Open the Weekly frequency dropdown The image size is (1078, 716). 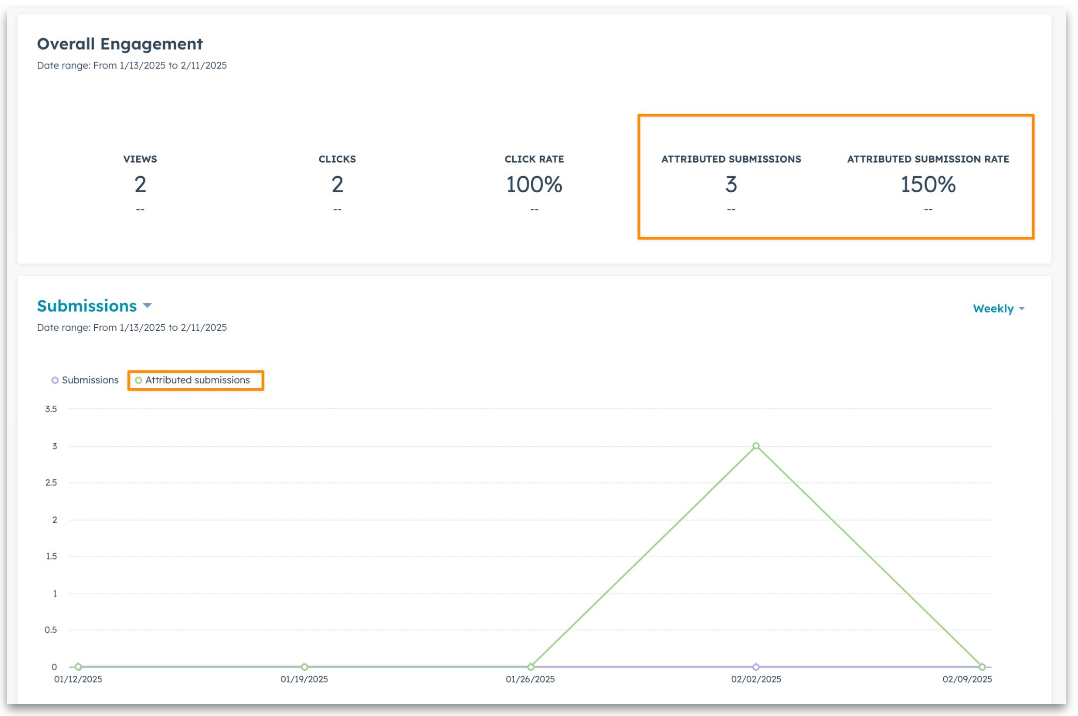(x=997, y=308)
